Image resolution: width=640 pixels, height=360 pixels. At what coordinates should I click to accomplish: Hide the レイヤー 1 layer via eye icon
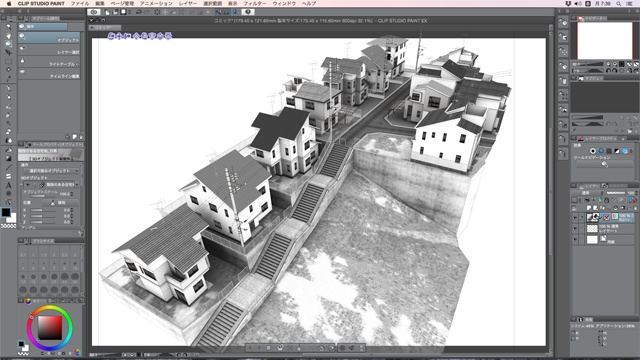point(575,229)
